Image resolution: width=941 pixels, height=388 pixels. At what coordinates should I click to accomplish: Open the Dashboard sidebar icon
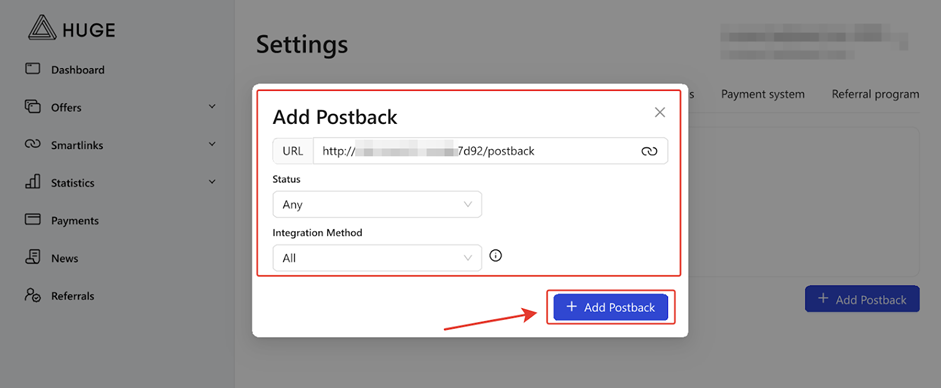(x=32, y=68)
